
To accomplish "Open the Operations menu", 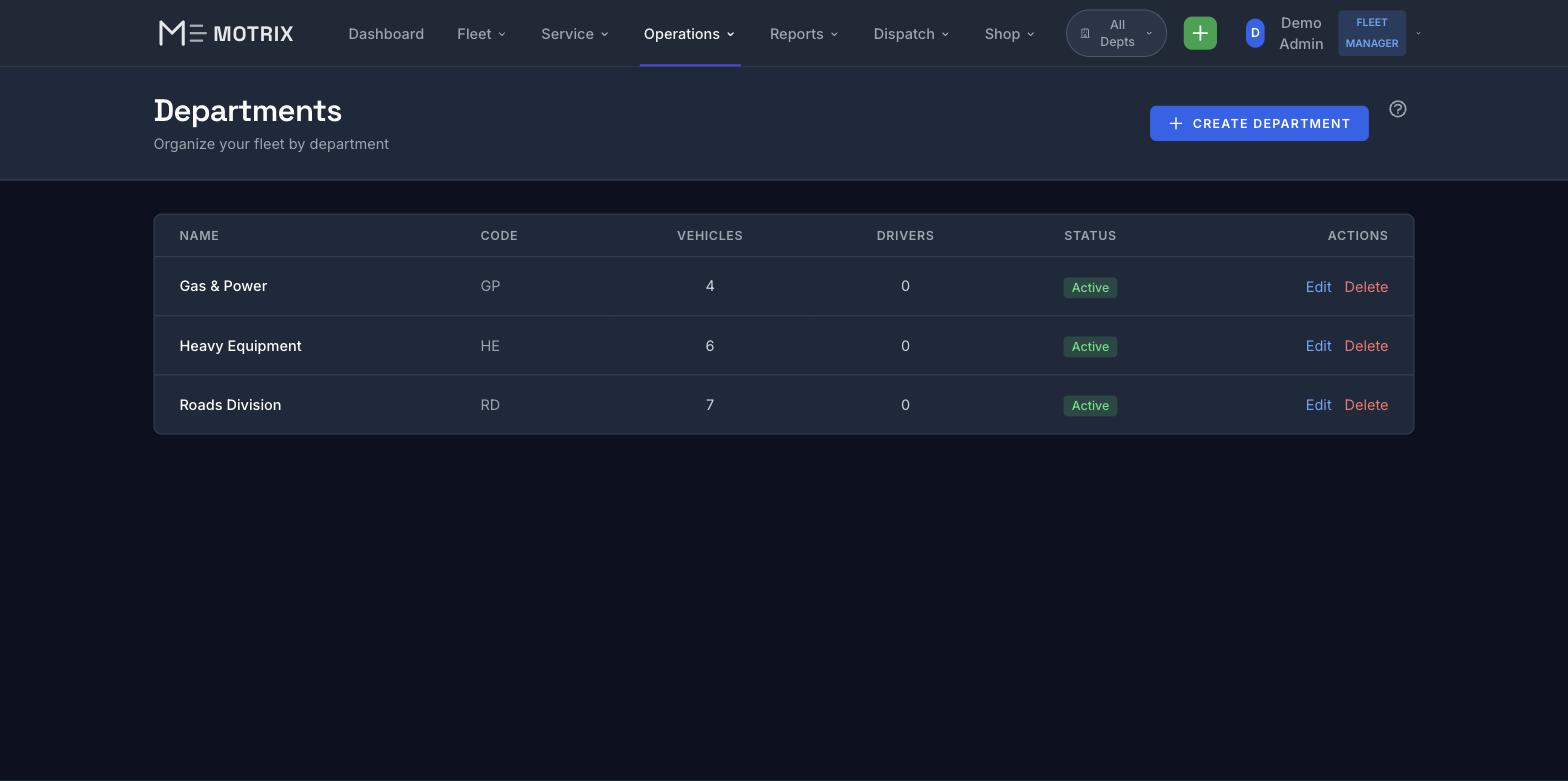I will point(690,33).
